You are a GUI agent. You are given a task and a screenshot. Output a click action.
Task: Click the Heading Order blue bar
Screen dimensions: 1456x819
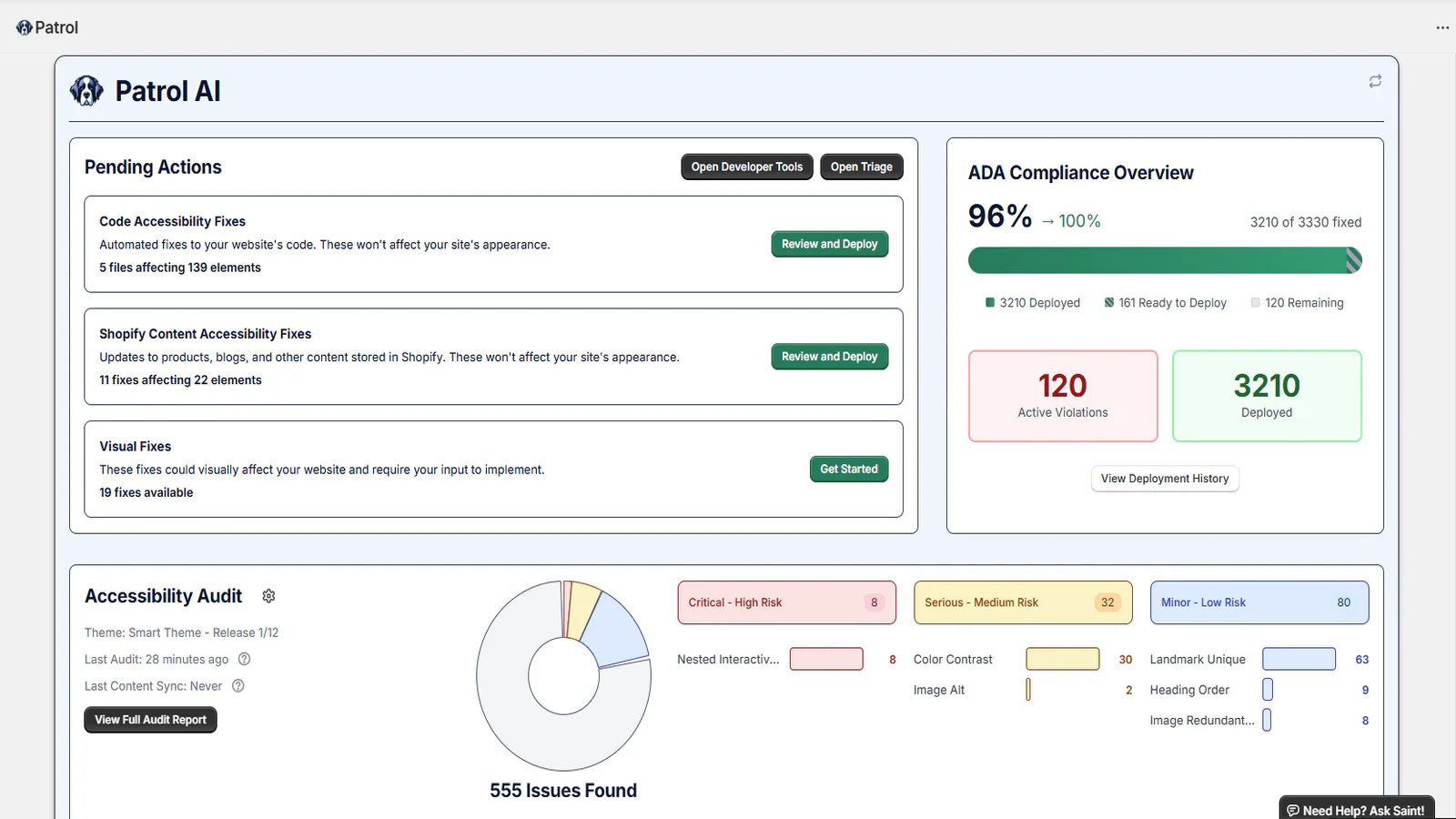tap(1268, 690)
